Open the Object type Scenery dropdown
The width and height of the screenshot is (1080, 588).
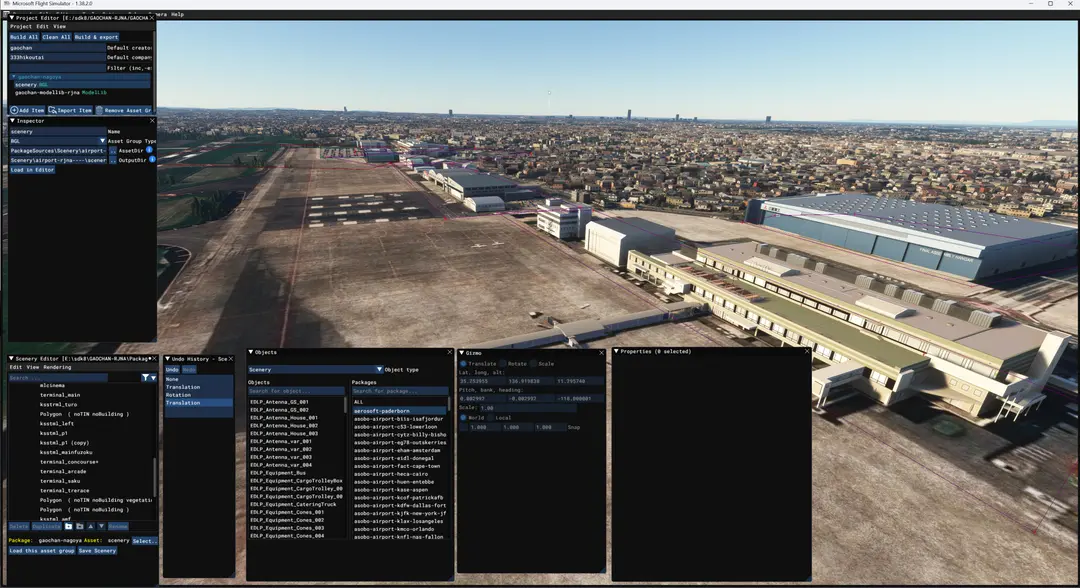(x=315, y=370)
